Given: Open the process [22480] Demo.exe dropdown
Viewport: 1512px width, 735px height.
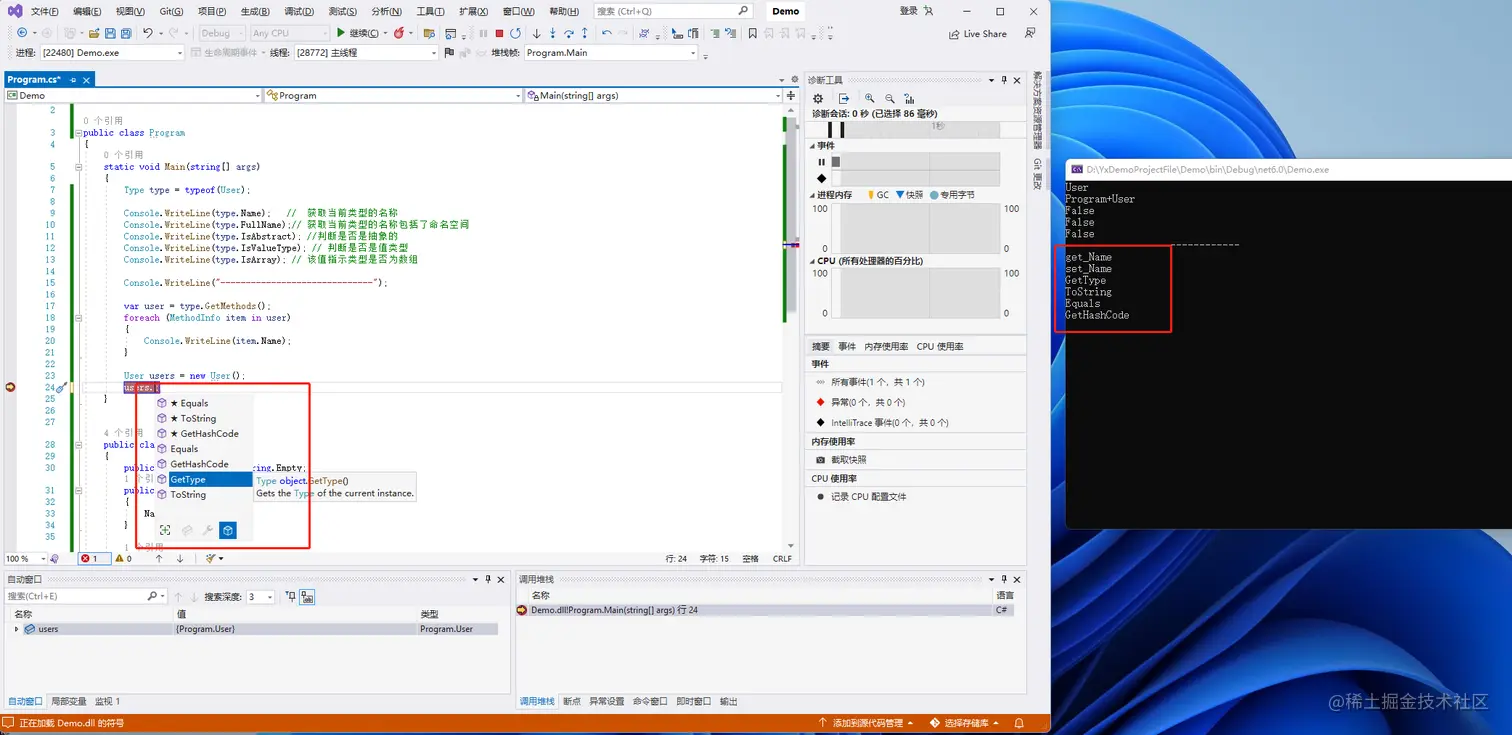Looking at the screenshot, I should tap(112, 52).
